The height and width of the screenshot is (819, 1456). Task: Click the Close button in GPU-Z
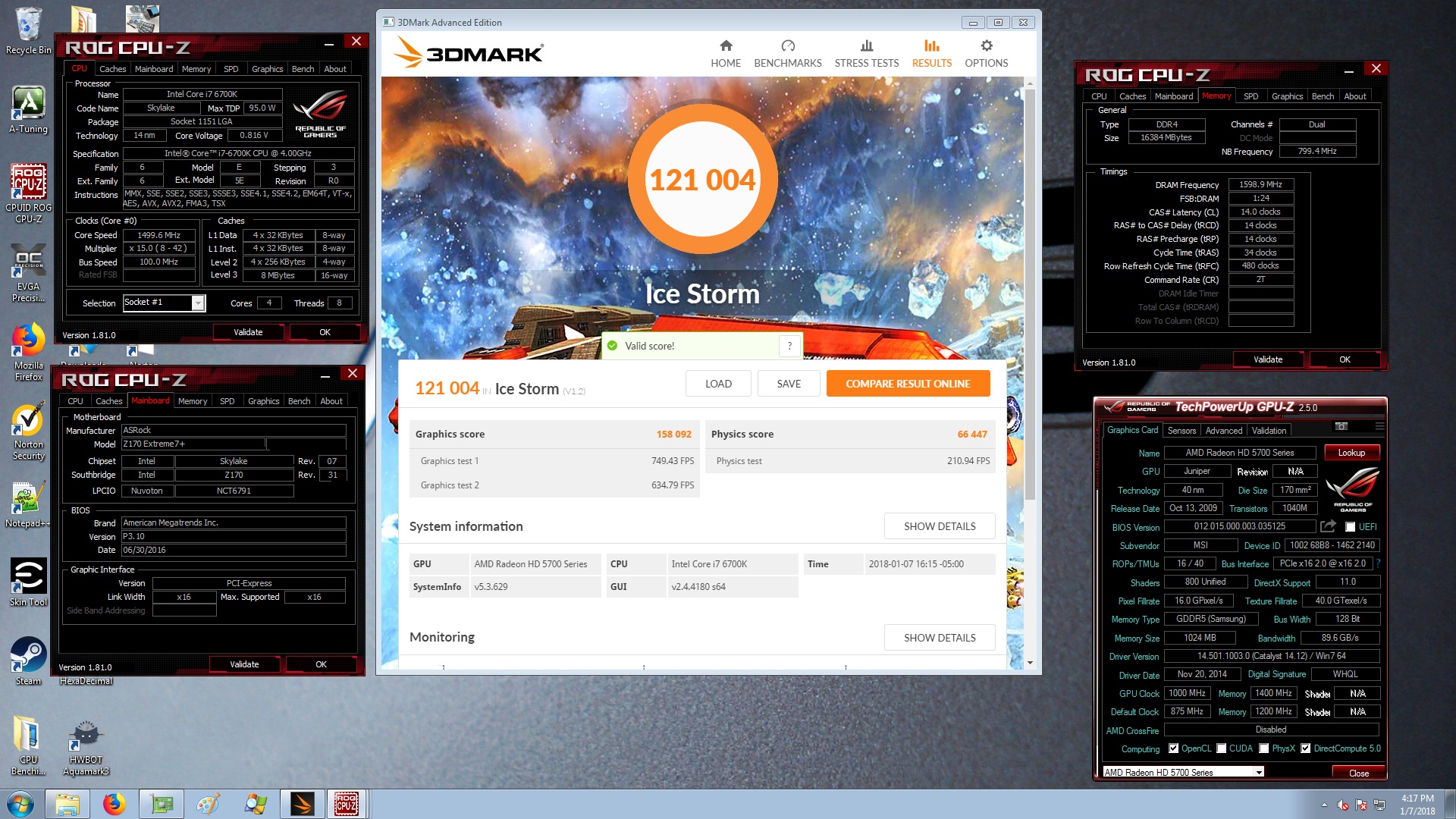[1358, 773]
